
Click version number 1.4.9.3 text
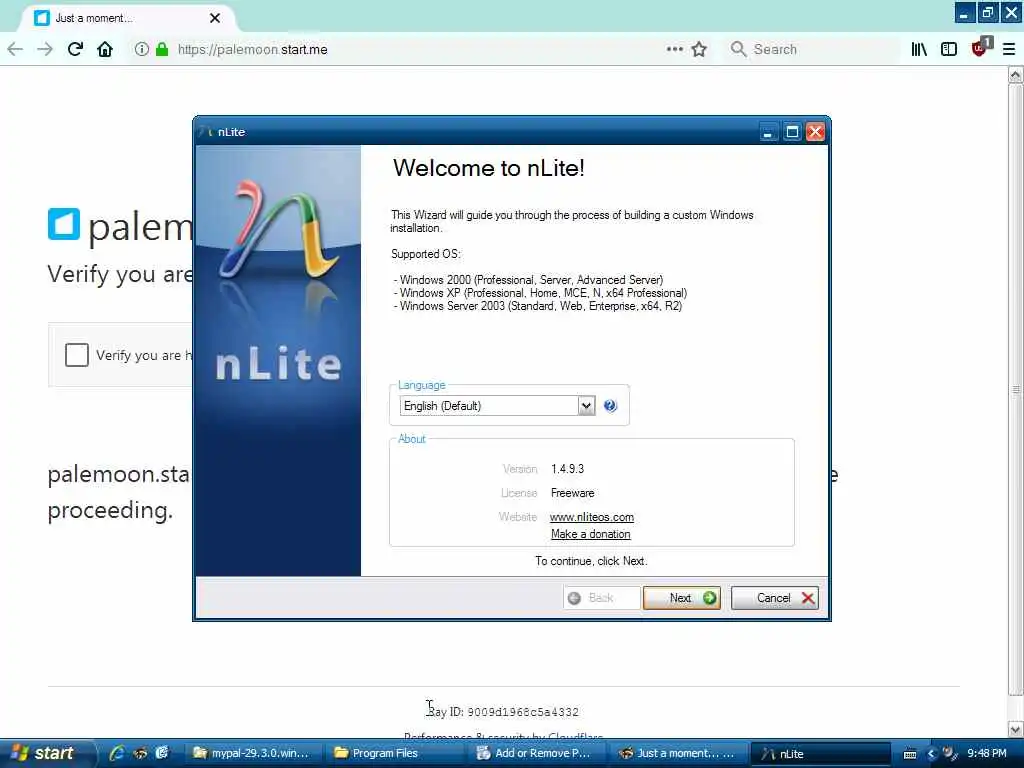[x=568, y=469]
